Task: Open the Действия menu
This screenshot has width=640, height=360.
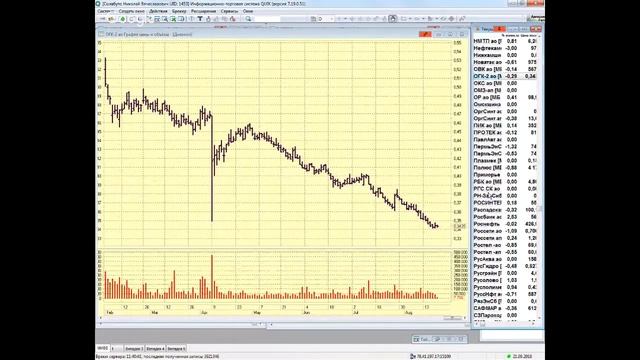Action: click(158, 11)
